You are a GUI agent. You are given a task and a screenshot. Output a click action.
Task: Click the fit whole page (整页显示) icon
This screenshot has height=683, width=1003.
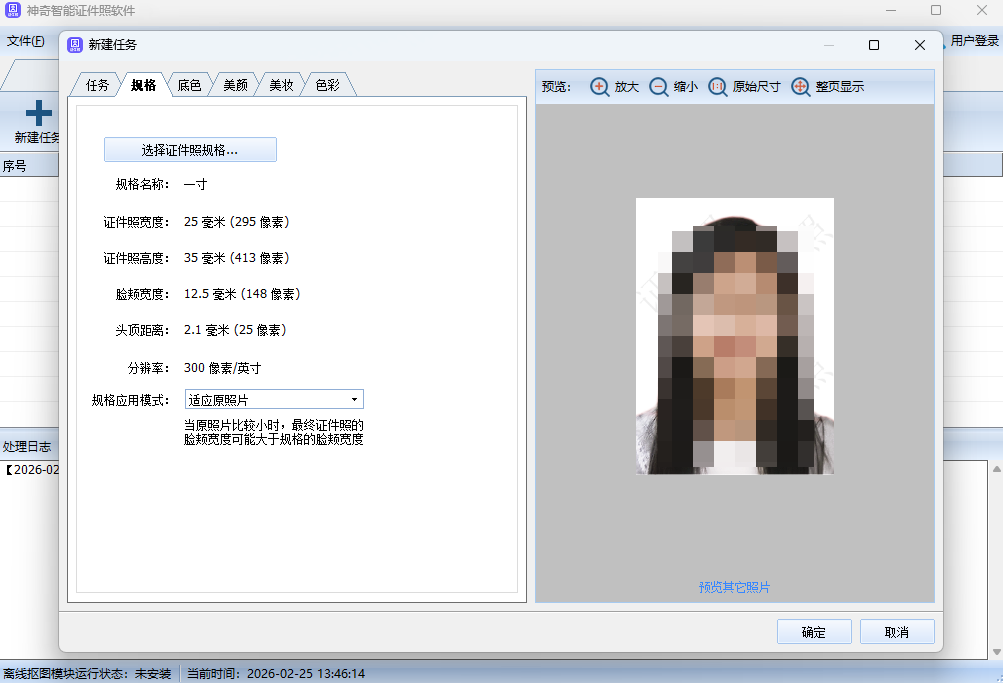tap(801, 87)
